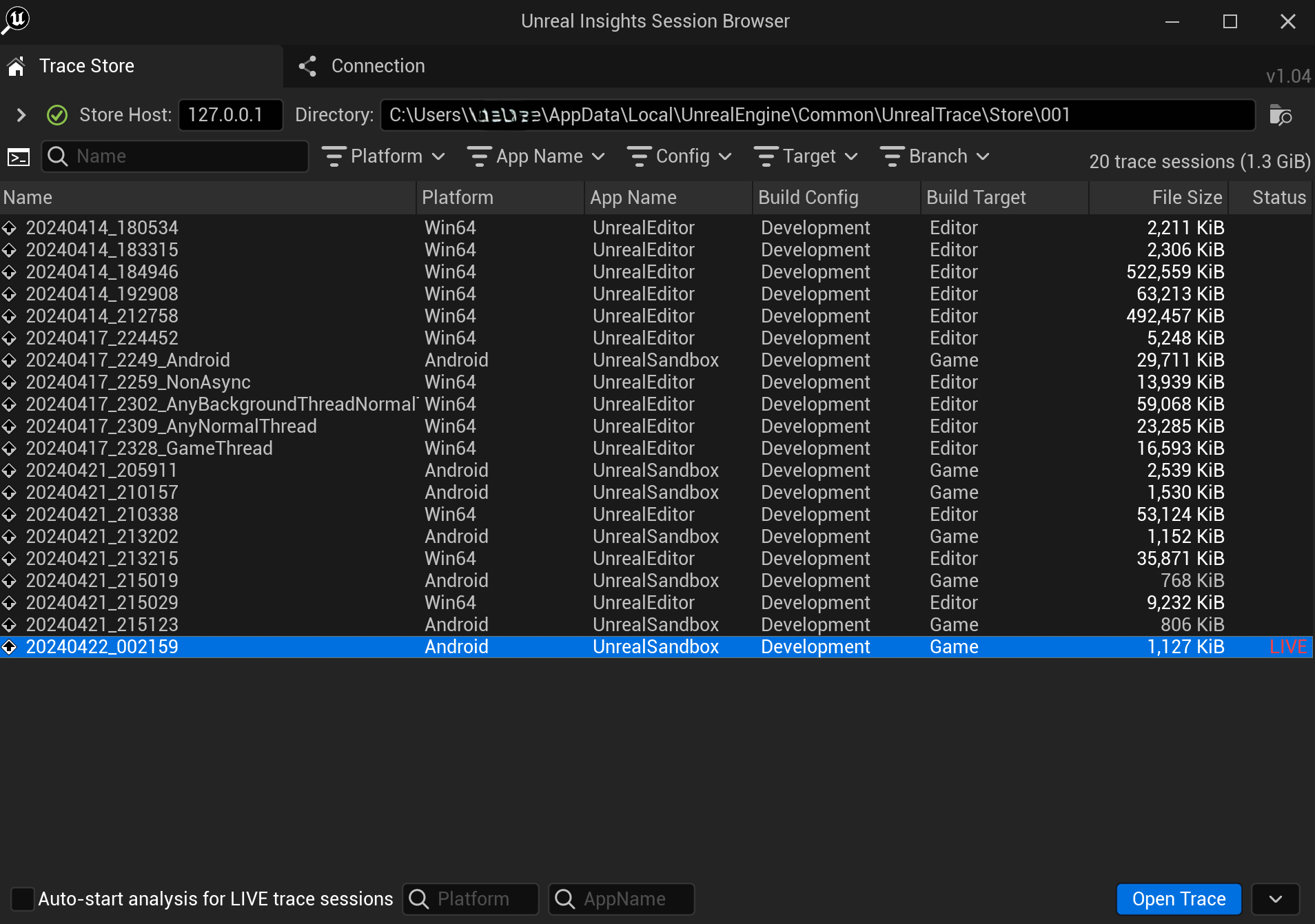Sort by the Status column header
The image size is (1315, 924).
click(x=1271, y=198)
